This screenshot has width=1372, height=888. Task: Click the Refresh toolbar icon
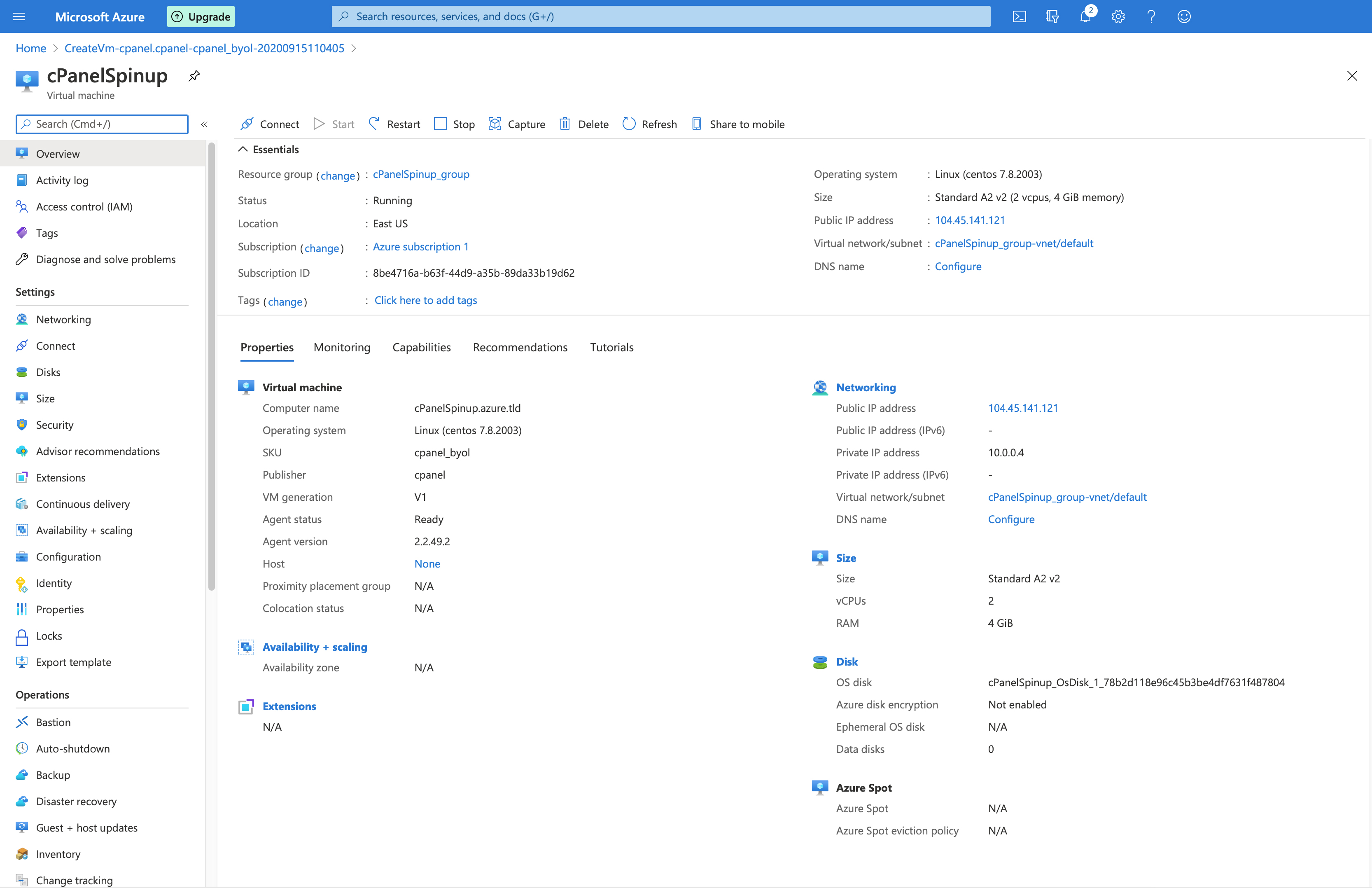click(629, 124)
